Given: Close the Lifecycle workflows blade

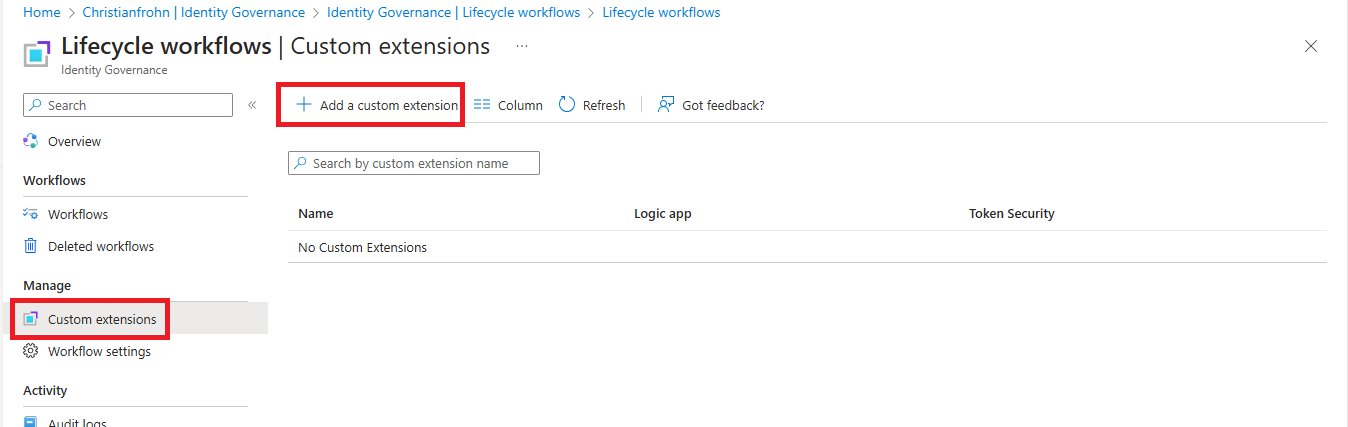Looking at the screenshot, I should [x=1311, y=46].
